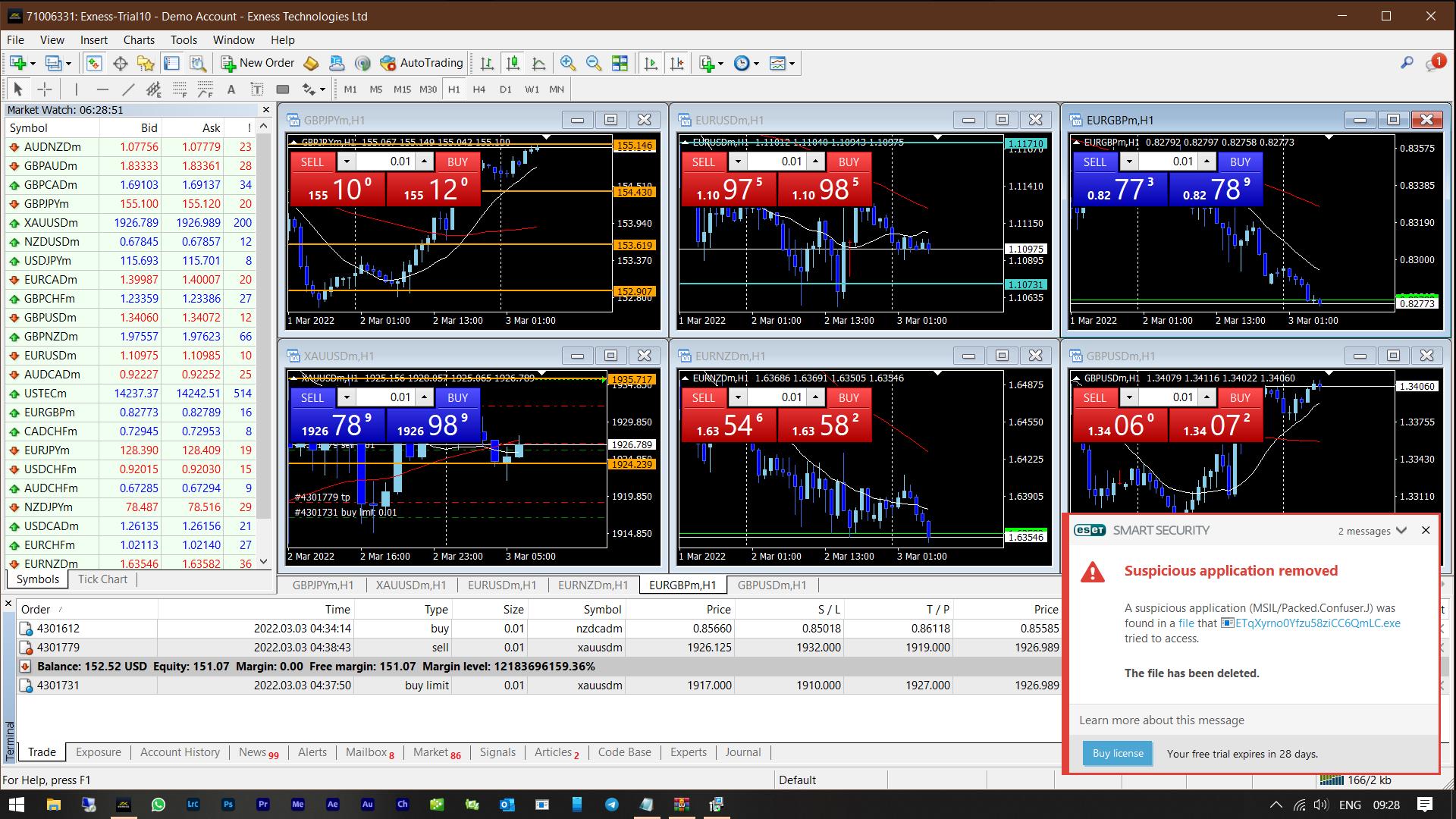Select the crosshair cursor tool

[45, 89]
